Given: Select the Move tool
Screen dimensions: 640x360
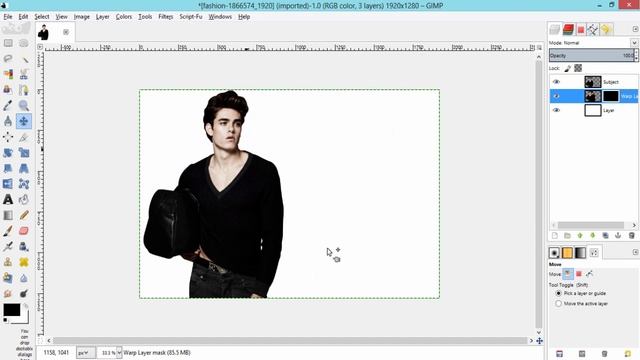Looking at the screenshot, I should pos(24,121).
